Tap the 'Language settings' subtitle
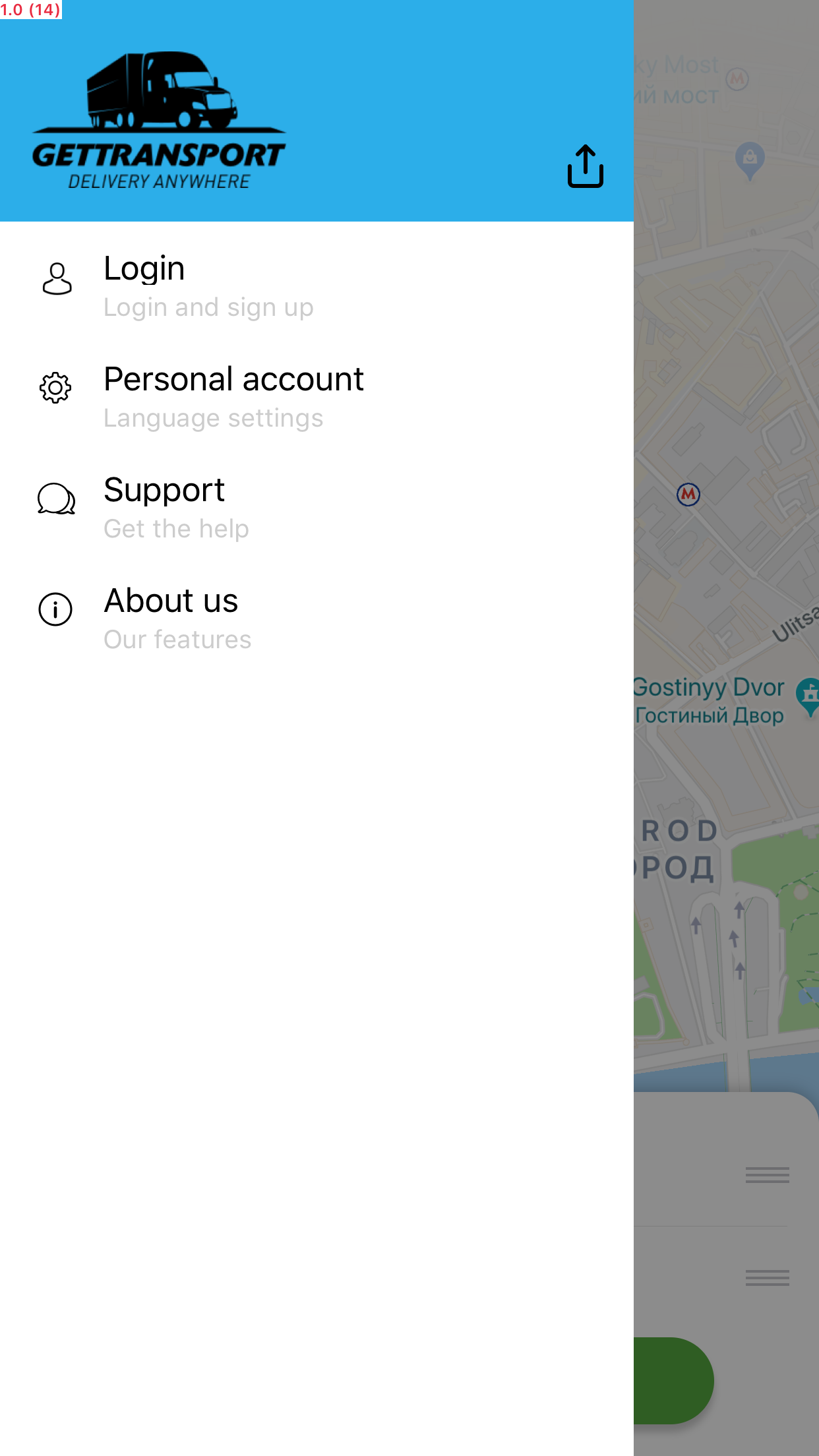Viewport: 819px width, 1456px height. pyautogui.click(x=213, y=418)
